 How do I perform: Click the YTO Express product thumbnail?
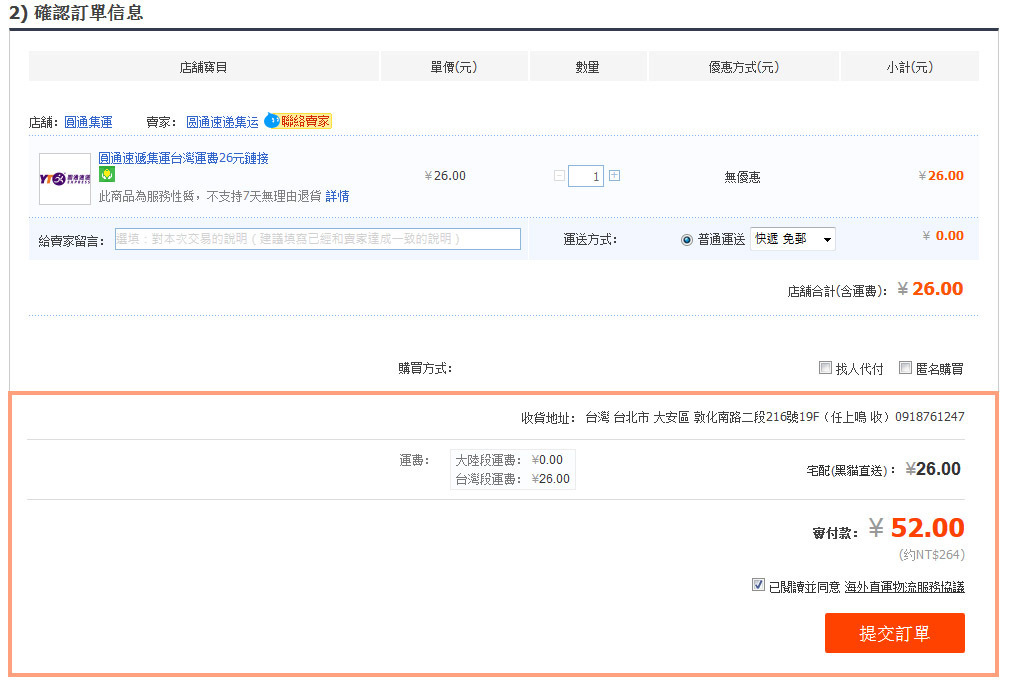(65, 178)
